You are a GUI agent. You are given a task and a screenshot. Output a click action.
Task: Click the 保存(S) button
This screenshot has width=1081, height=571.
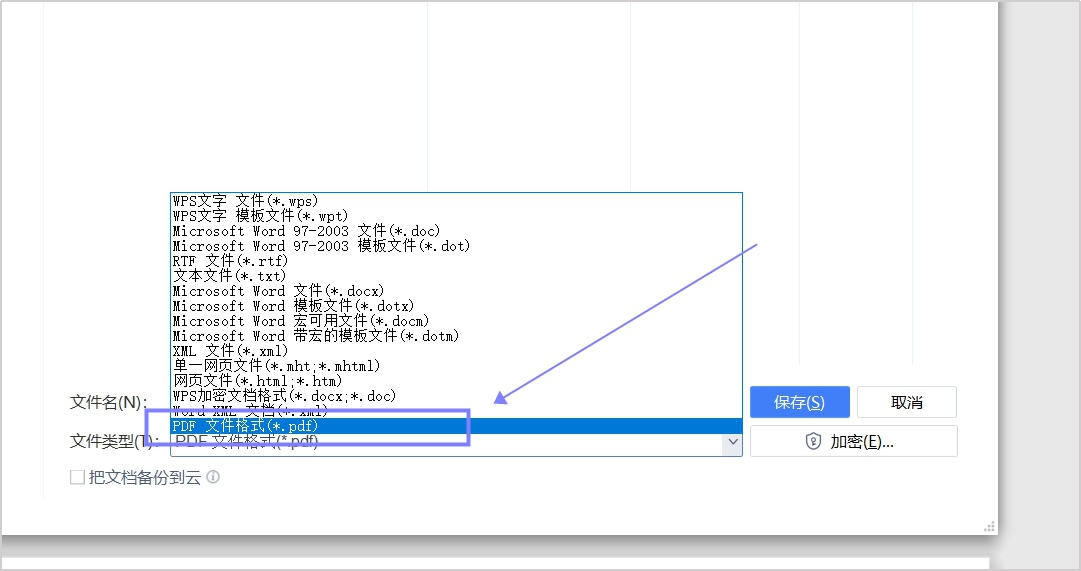coord(800,402)
